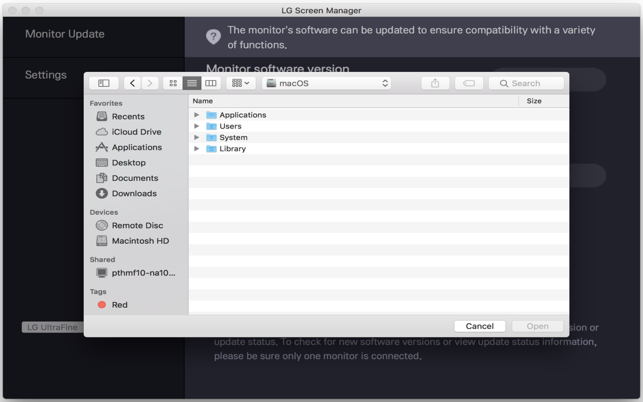Select Recents in the sidebar

coord(137,116)
